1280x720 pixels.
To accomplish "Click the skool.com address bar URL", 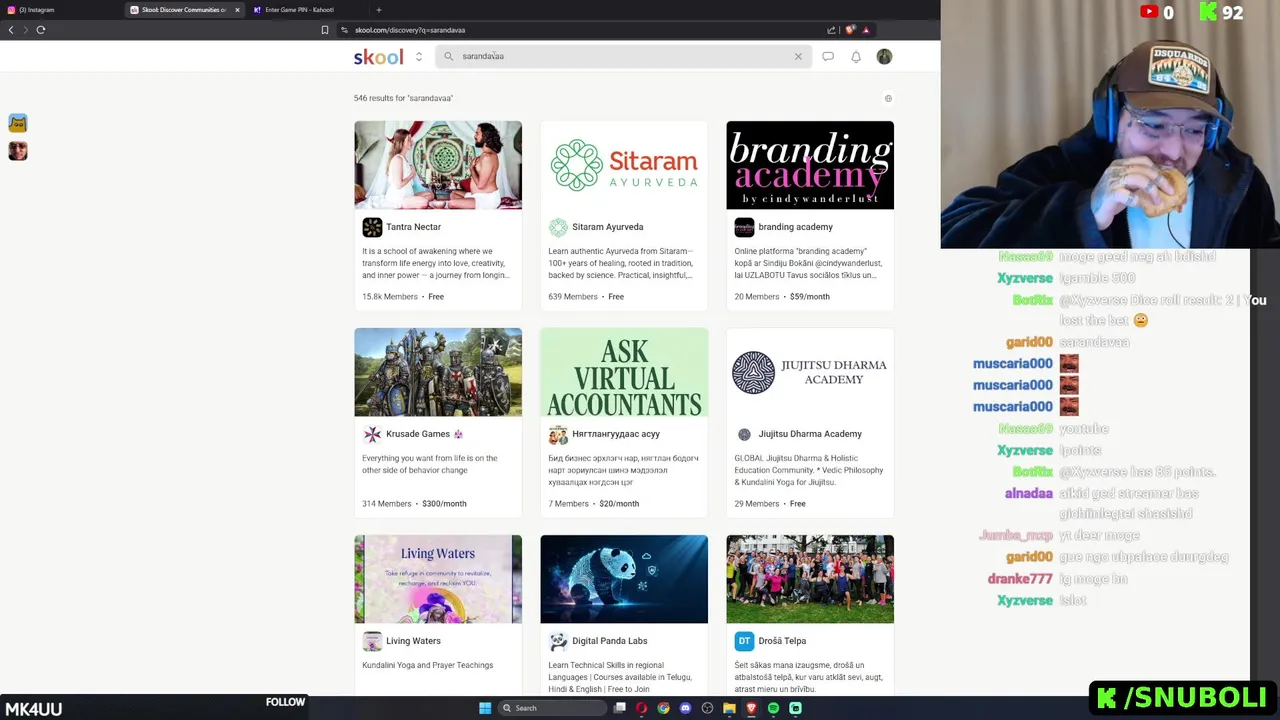I will [409, 30].
